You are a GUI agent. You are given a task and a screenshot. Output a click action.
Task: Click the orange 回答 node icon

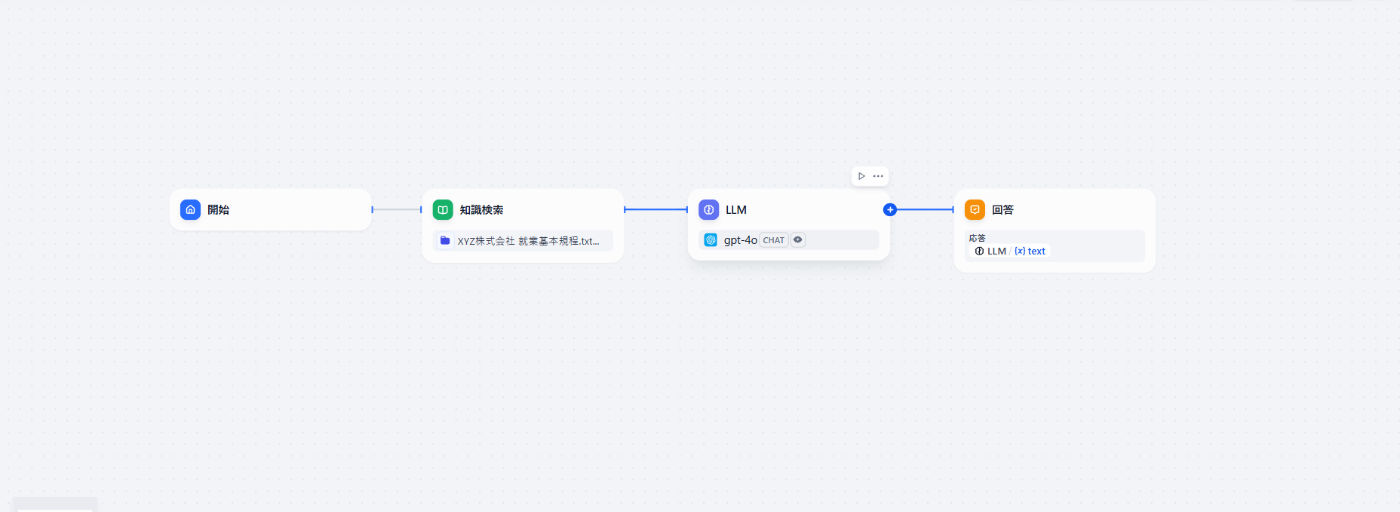pyautogui.click(x=975, y=210)
